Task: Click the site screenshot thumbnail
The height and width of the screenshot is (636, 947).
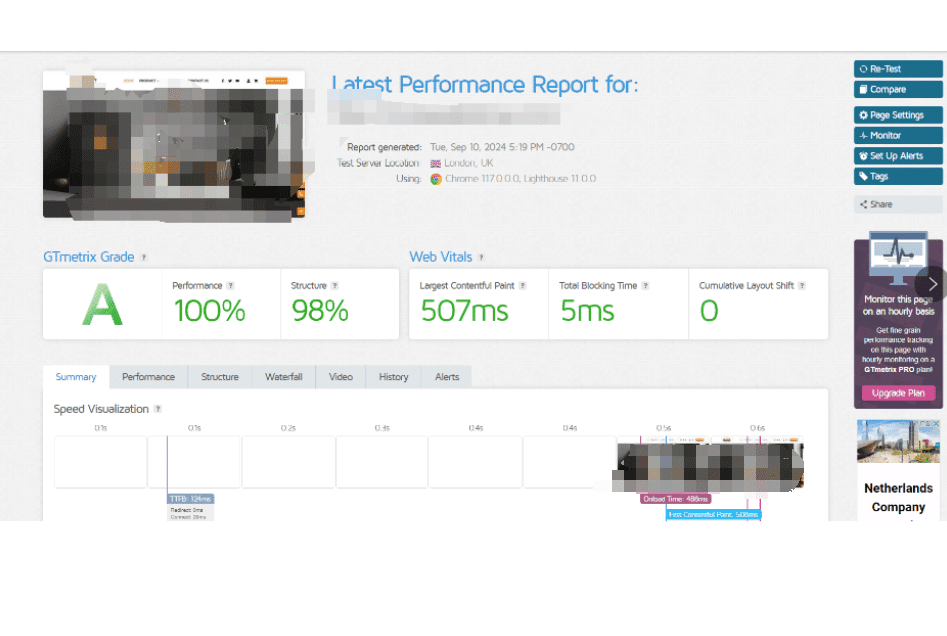Action: click(173, 144)
